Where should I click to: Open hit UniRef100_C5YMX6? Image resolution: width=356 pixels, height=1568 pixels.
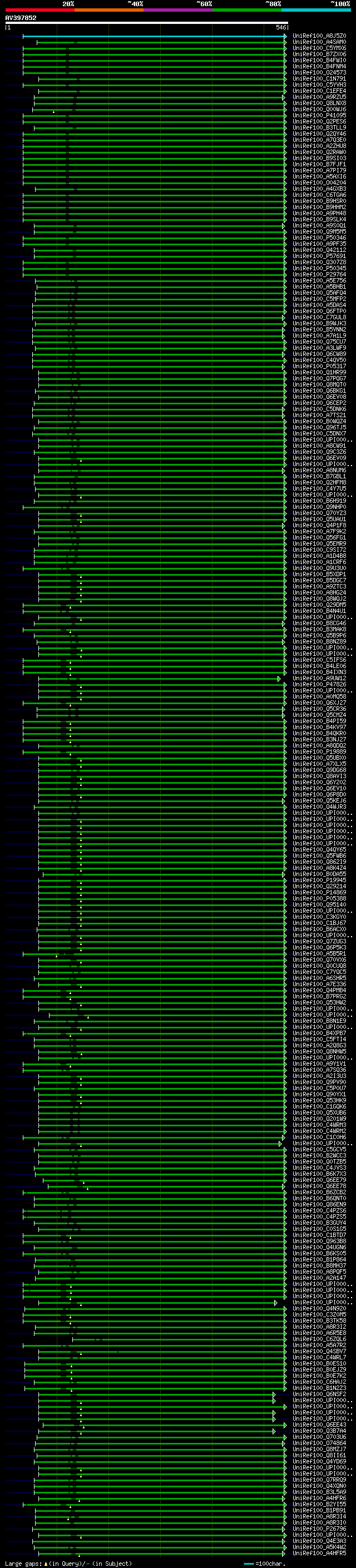point(319,48)
